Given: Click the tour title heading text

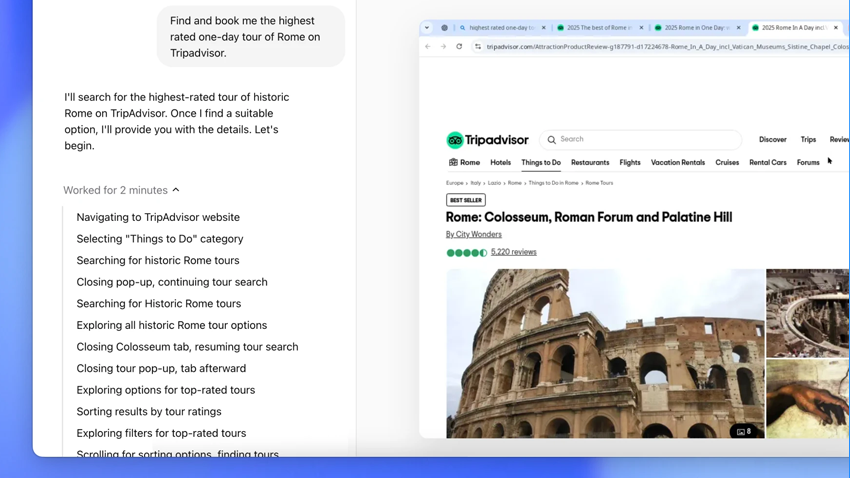Looking at the screenshot, I should click(589, 217).
